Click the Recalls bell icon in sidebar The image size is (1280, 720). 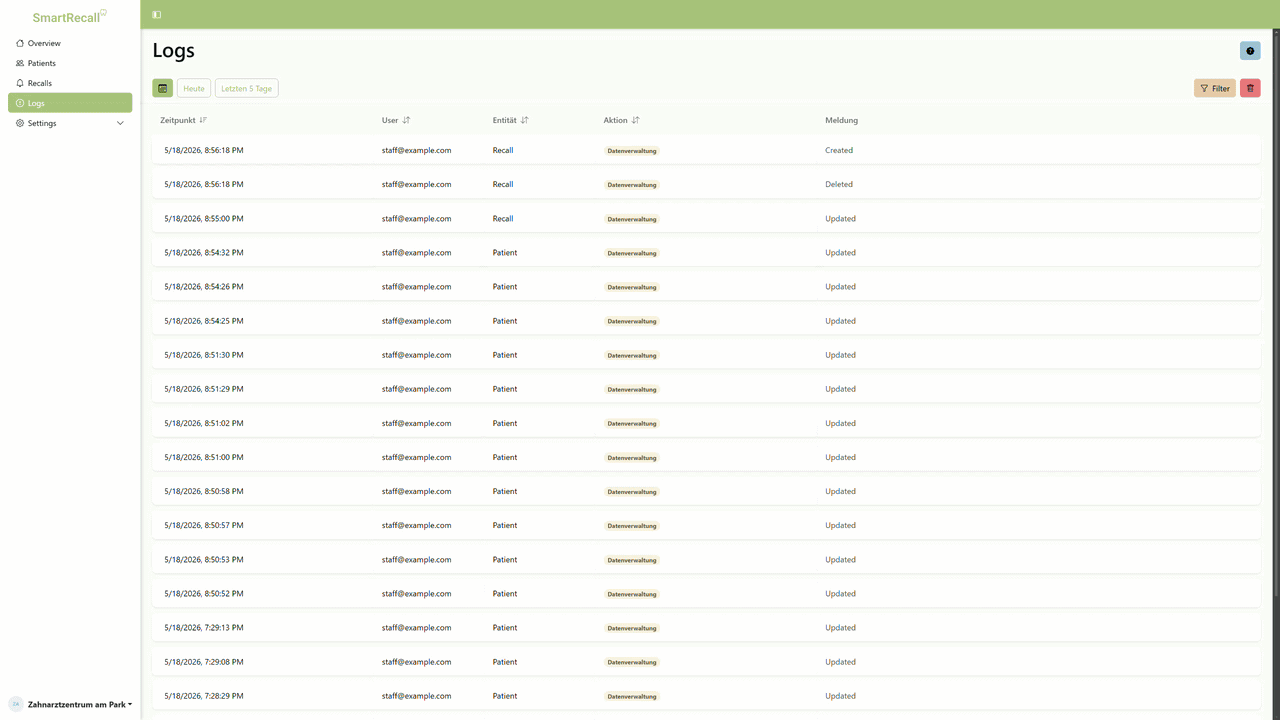pyautogui.click(x=20, y=83)
